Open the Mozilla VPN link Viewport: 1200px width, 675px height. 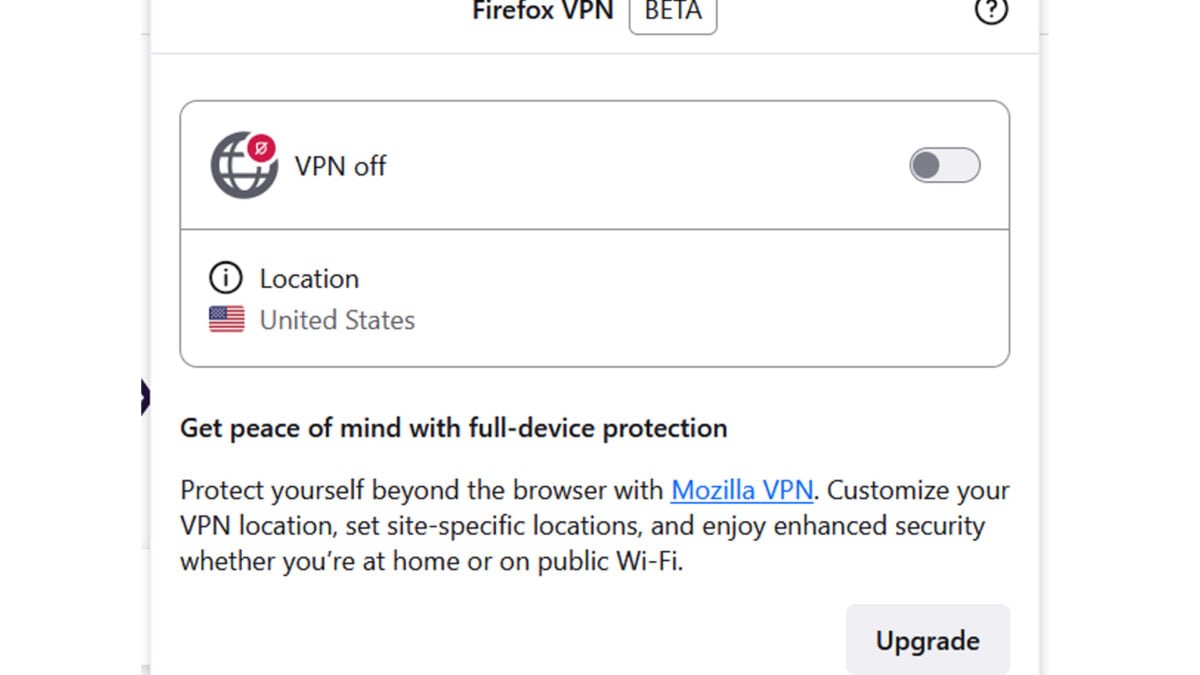(742, 491)
